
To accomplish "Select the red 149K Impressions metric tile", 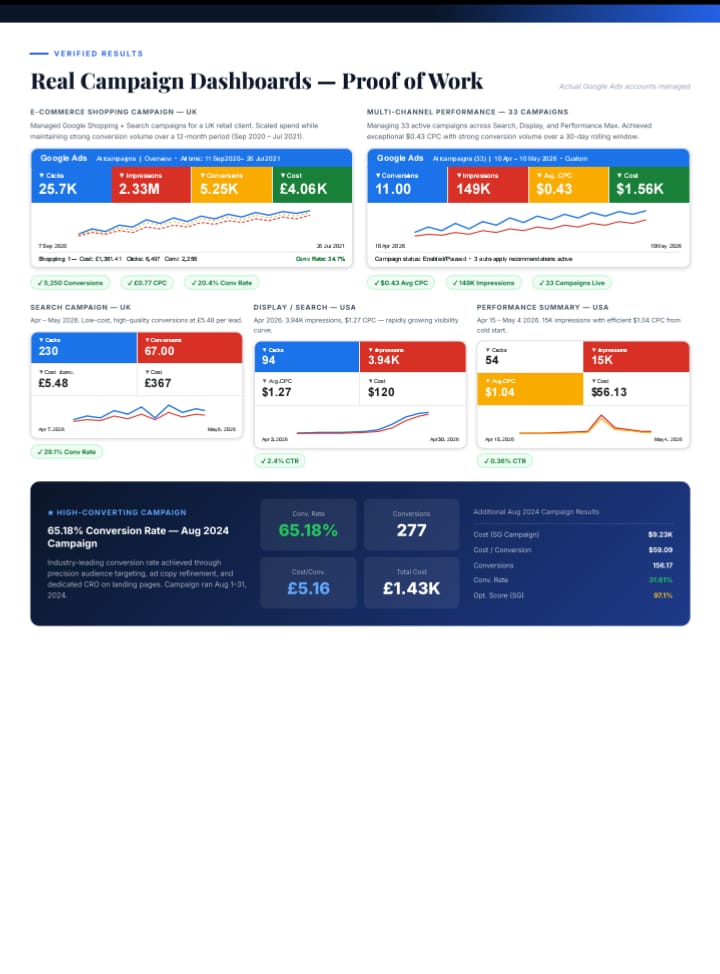I will point(488,184).
